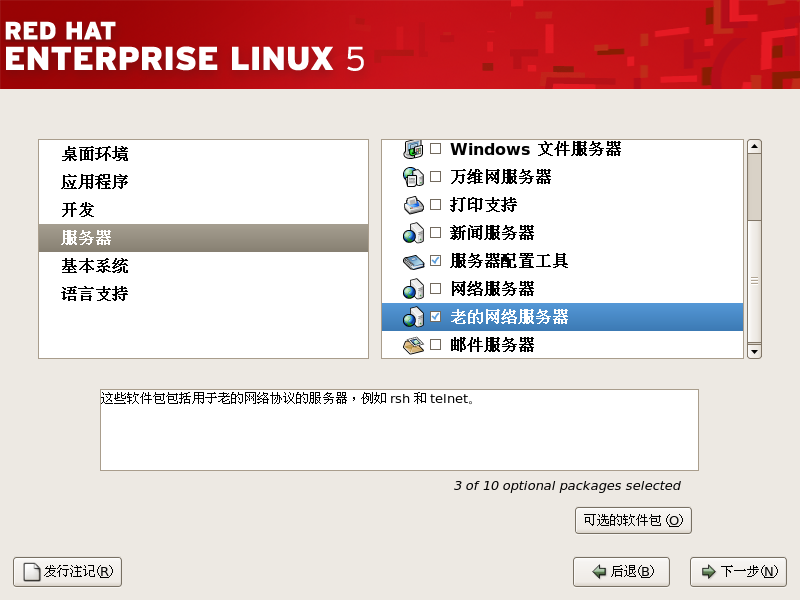
Task: Click the 打印支持 printer icon
Action: pos(413,205)
